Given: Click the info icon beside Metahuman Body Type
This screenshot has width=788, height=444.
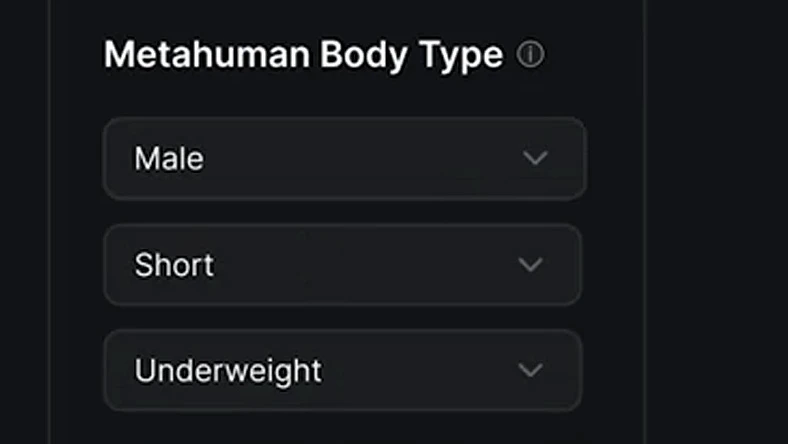Looking at the screenshot, I should pyautogui.click(x=530, y=54).
